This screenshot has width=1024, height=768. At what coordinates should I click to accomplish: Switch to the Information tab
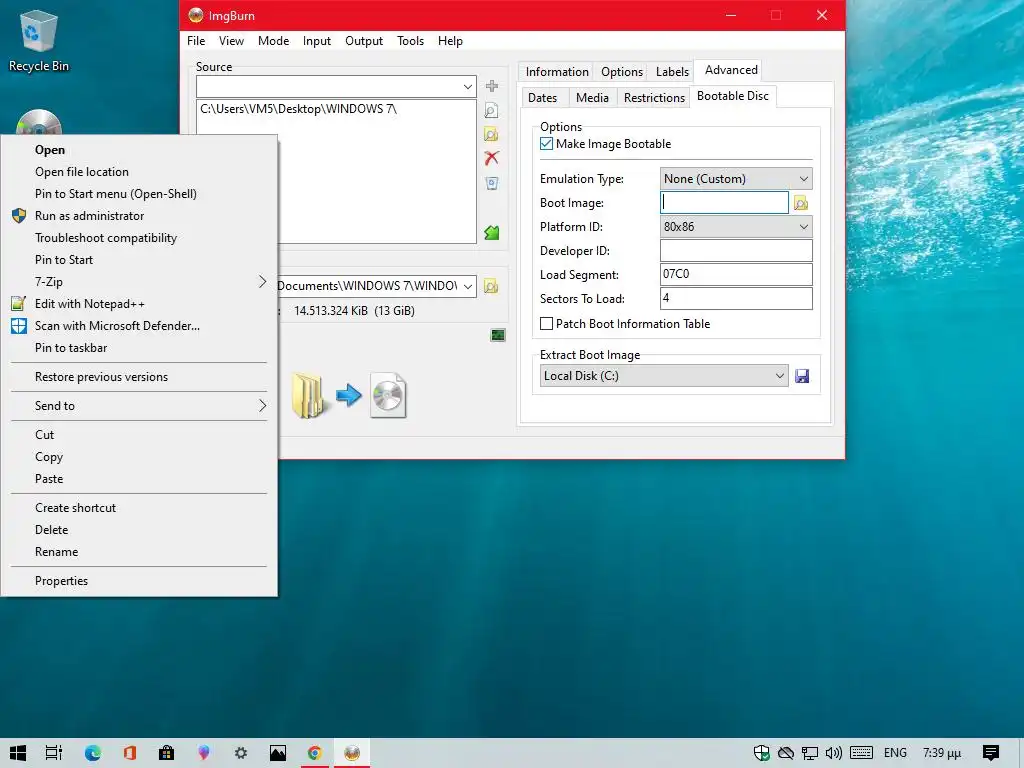point(557,72)
